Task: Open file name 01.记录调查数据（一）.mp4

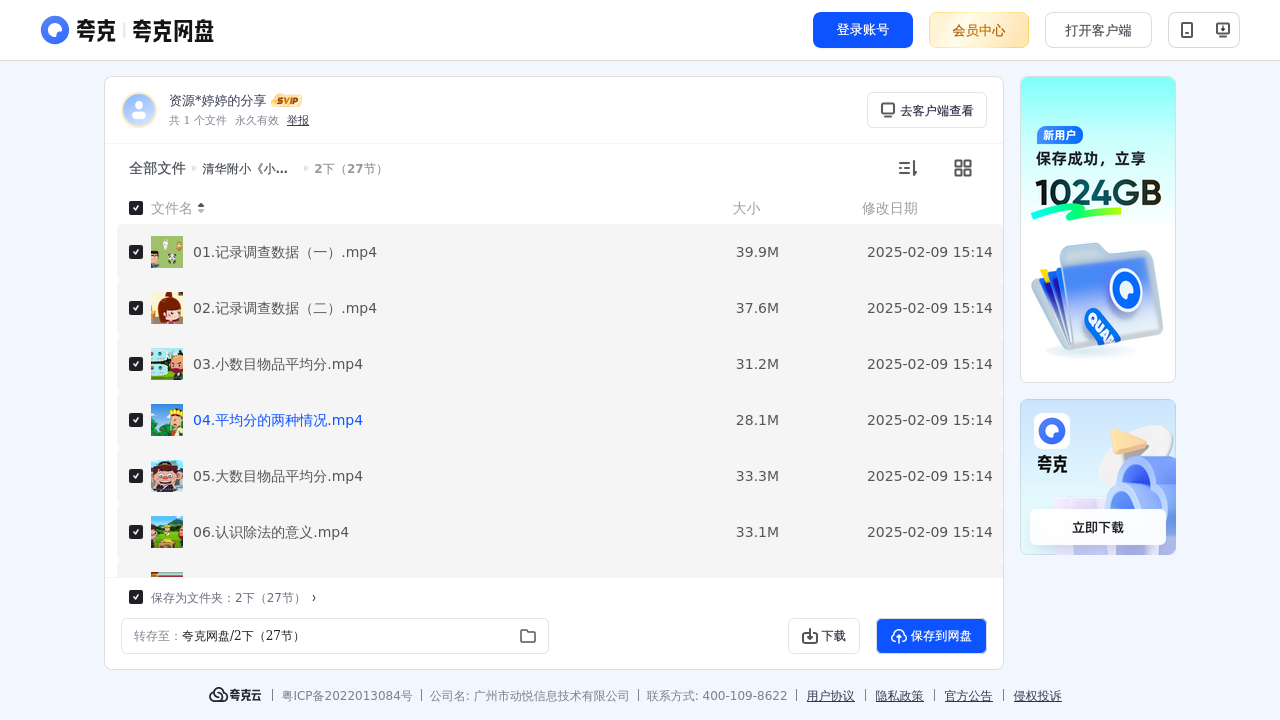Action: (x=285, y=252)
